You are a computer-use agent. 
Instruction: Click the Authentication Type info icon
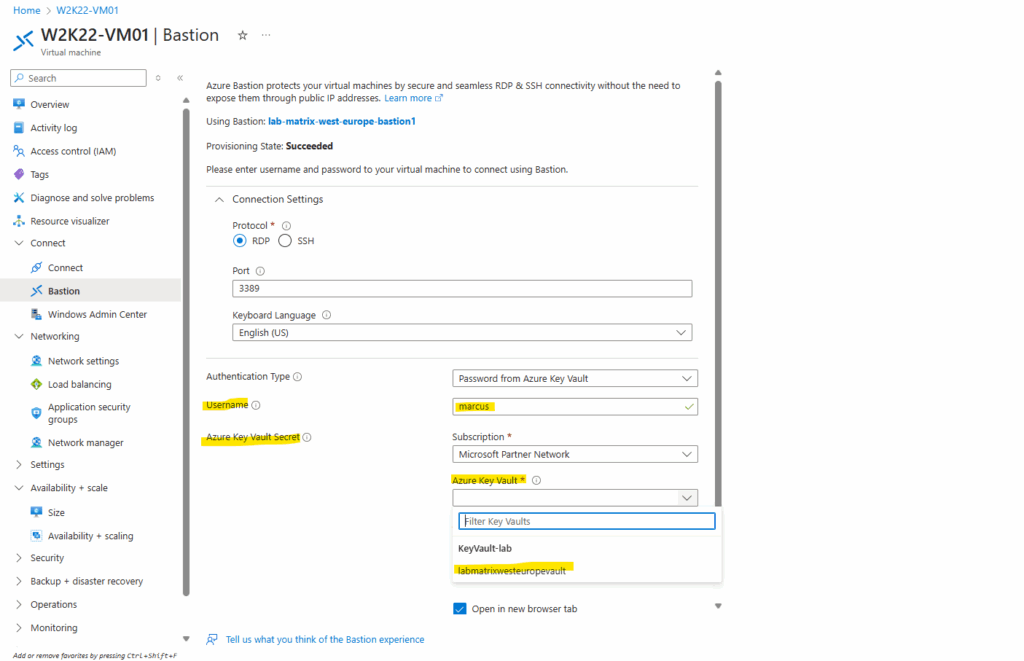[x=298, y=376]
